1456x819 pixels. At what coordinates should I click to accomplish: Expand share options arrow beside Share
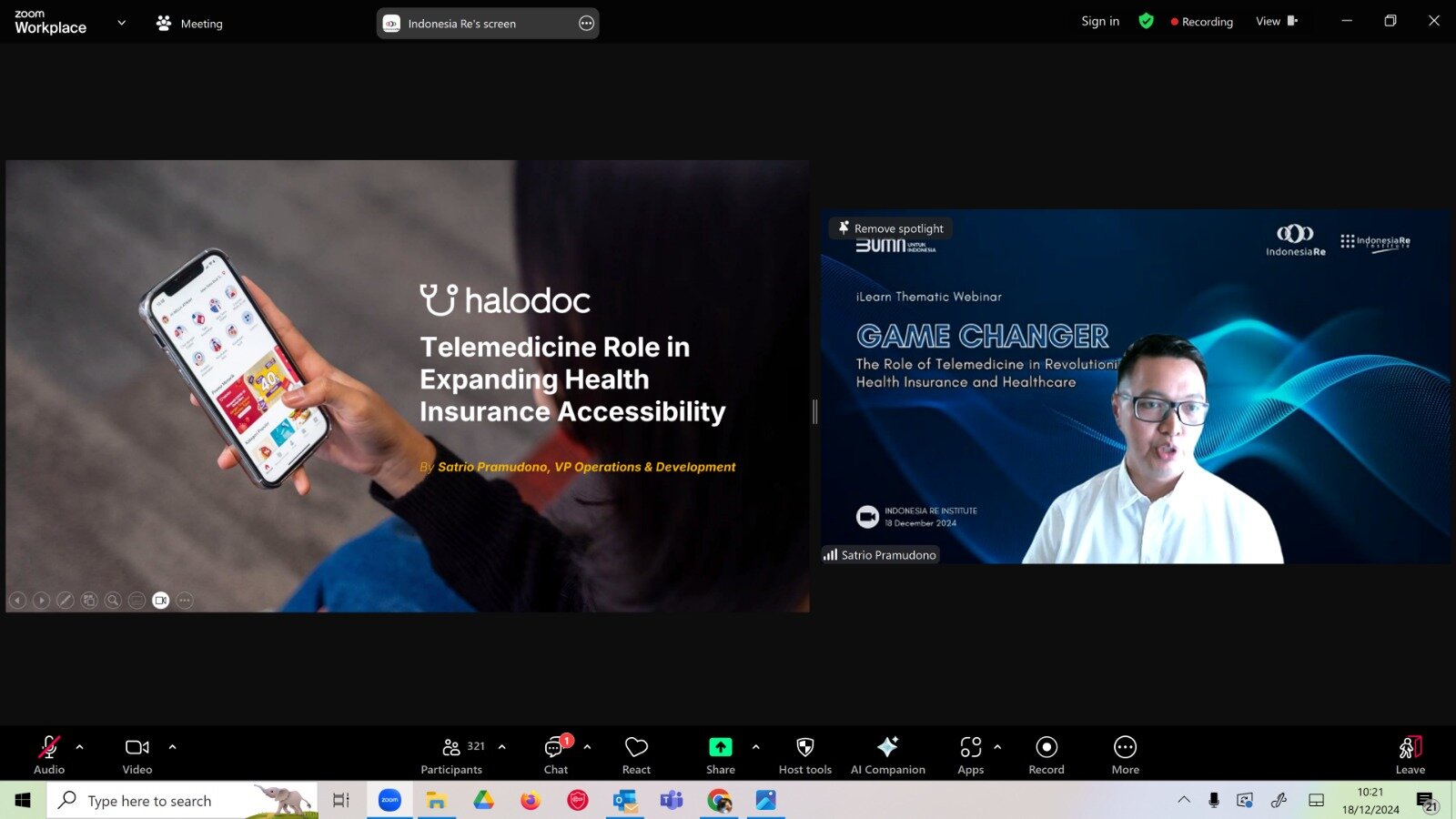tap(755, 747)
